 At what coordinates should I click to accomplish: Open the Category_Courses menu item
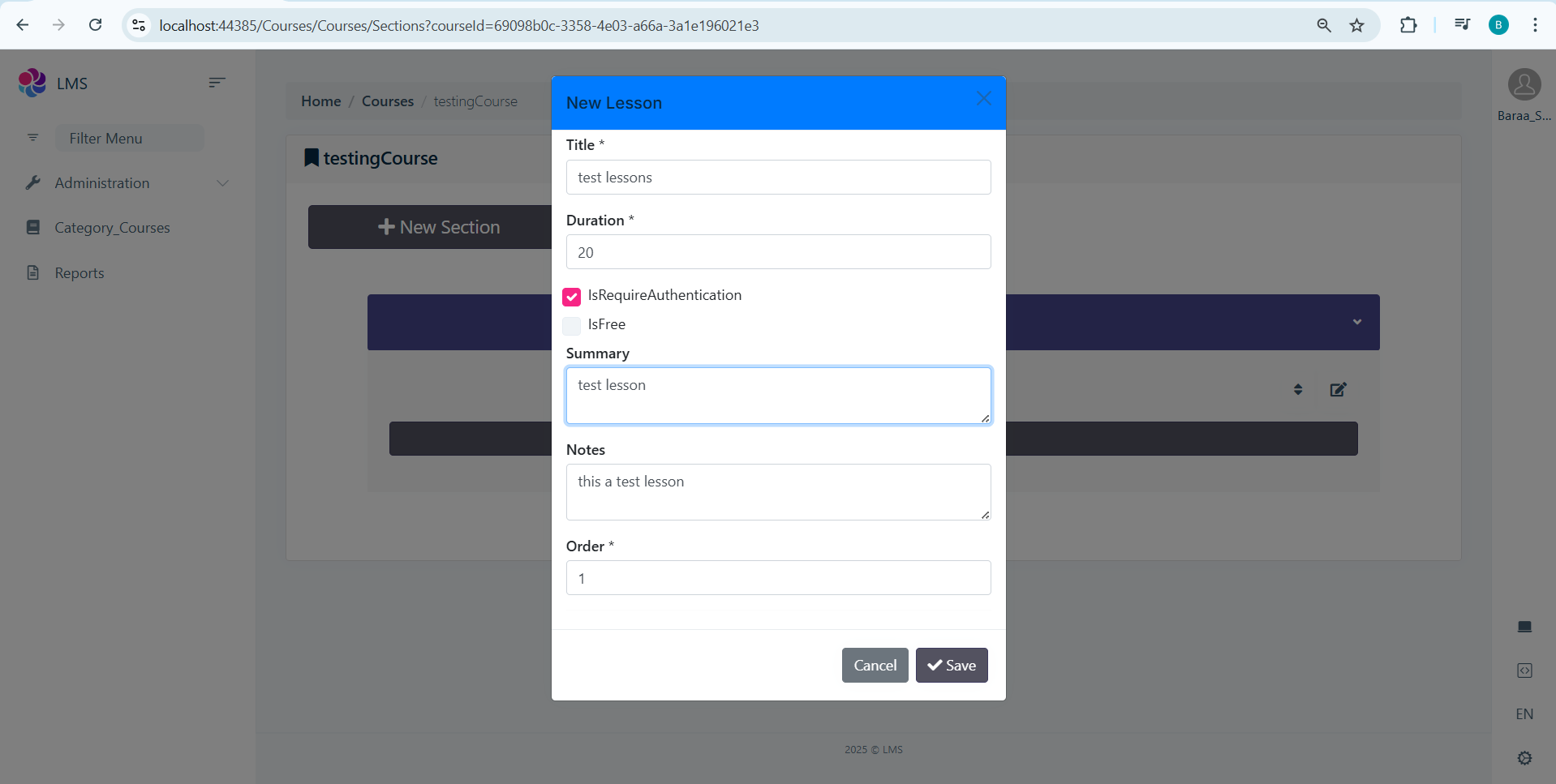(x=112, y=228)
